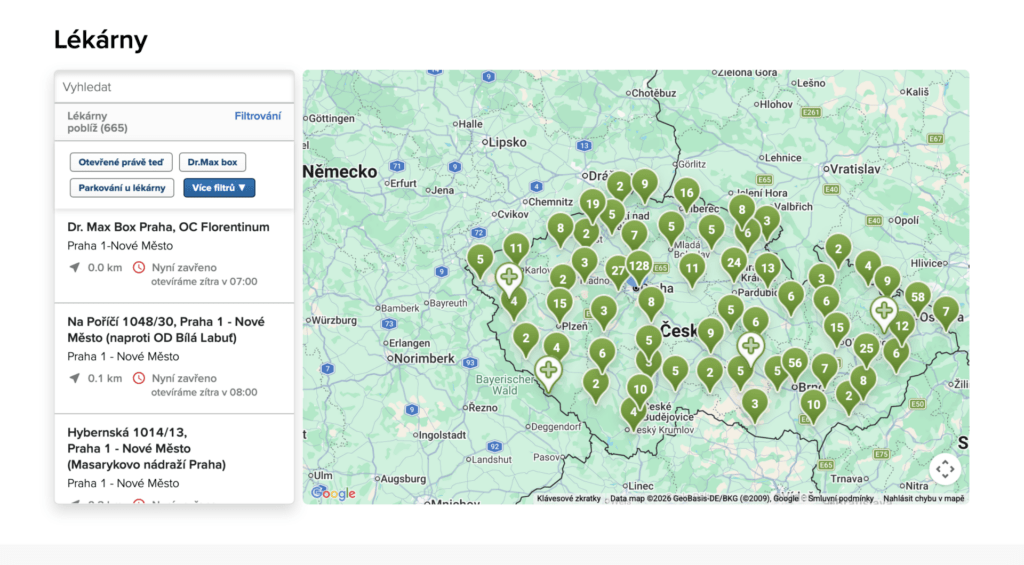Click the Vyhledat search field
The width and height of the screenshot is (1024, 565).
tap(174, 87)
